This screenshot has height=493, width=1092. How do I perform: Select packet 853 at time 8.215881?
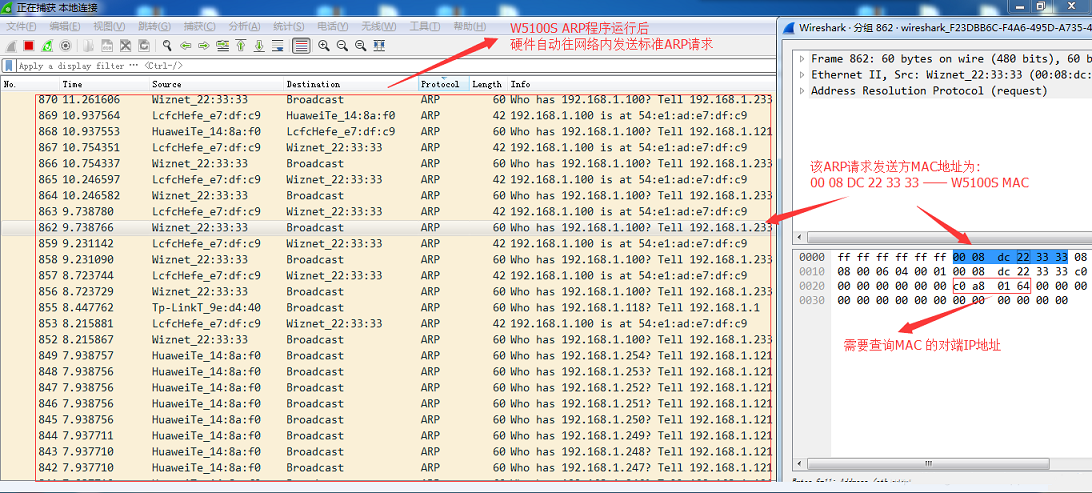387,324
